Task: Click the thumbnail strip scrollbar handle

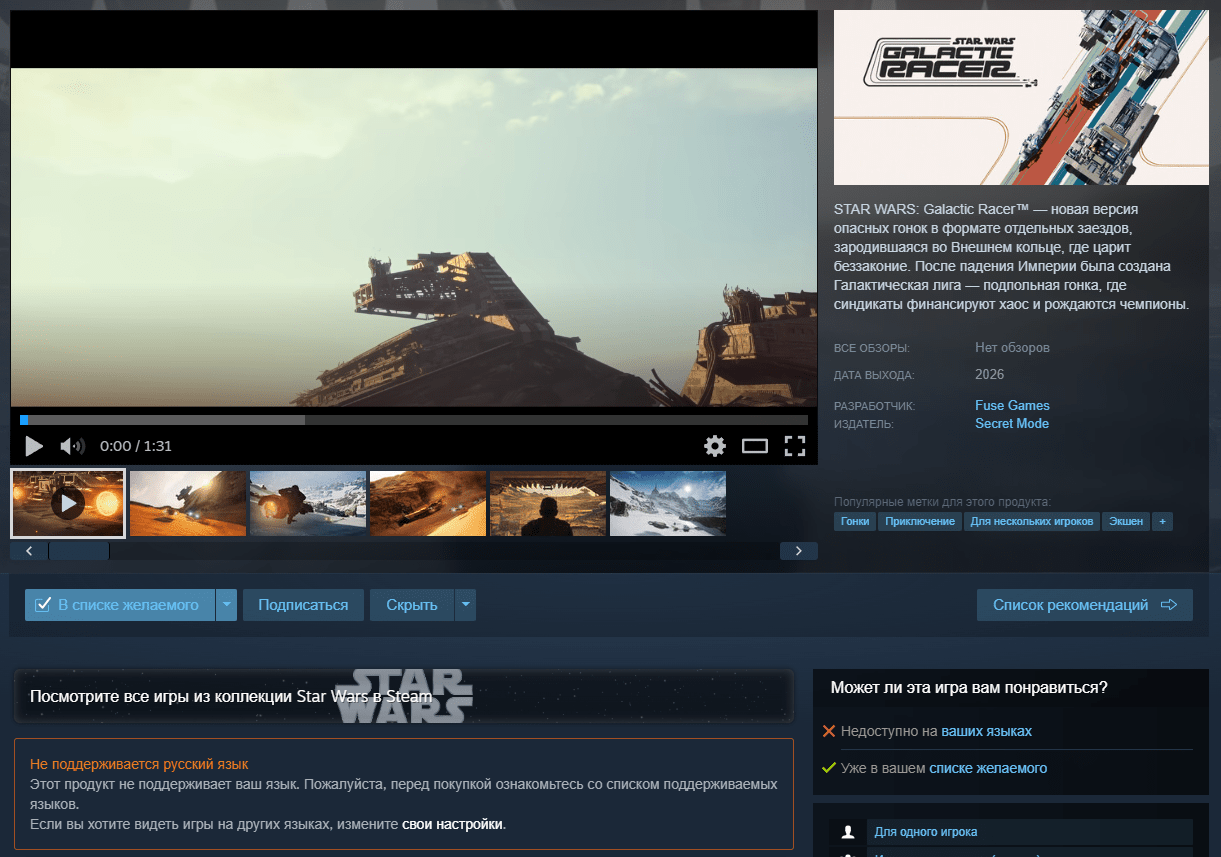Action: coord(79,551)
